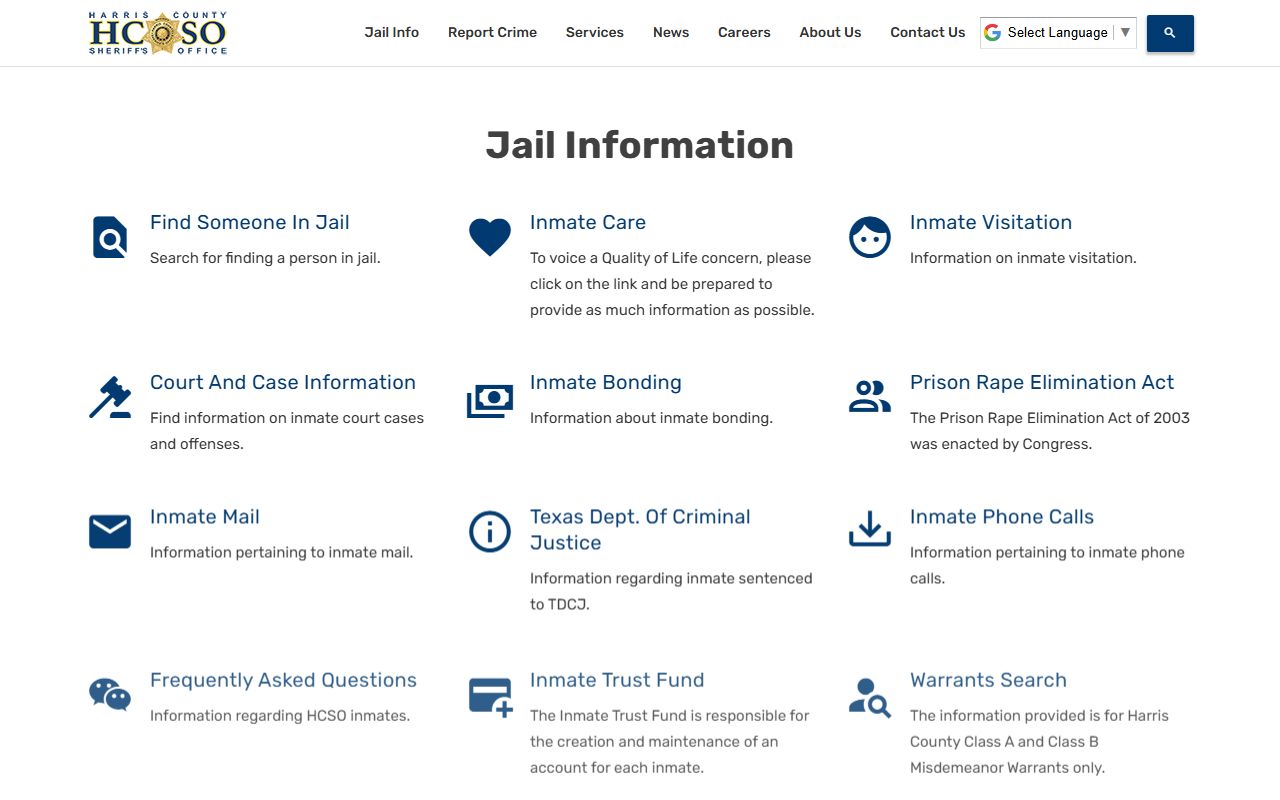Open the Inmate Trust Fund link
Screen dimensions: 1280x800
tap(617, 680)
